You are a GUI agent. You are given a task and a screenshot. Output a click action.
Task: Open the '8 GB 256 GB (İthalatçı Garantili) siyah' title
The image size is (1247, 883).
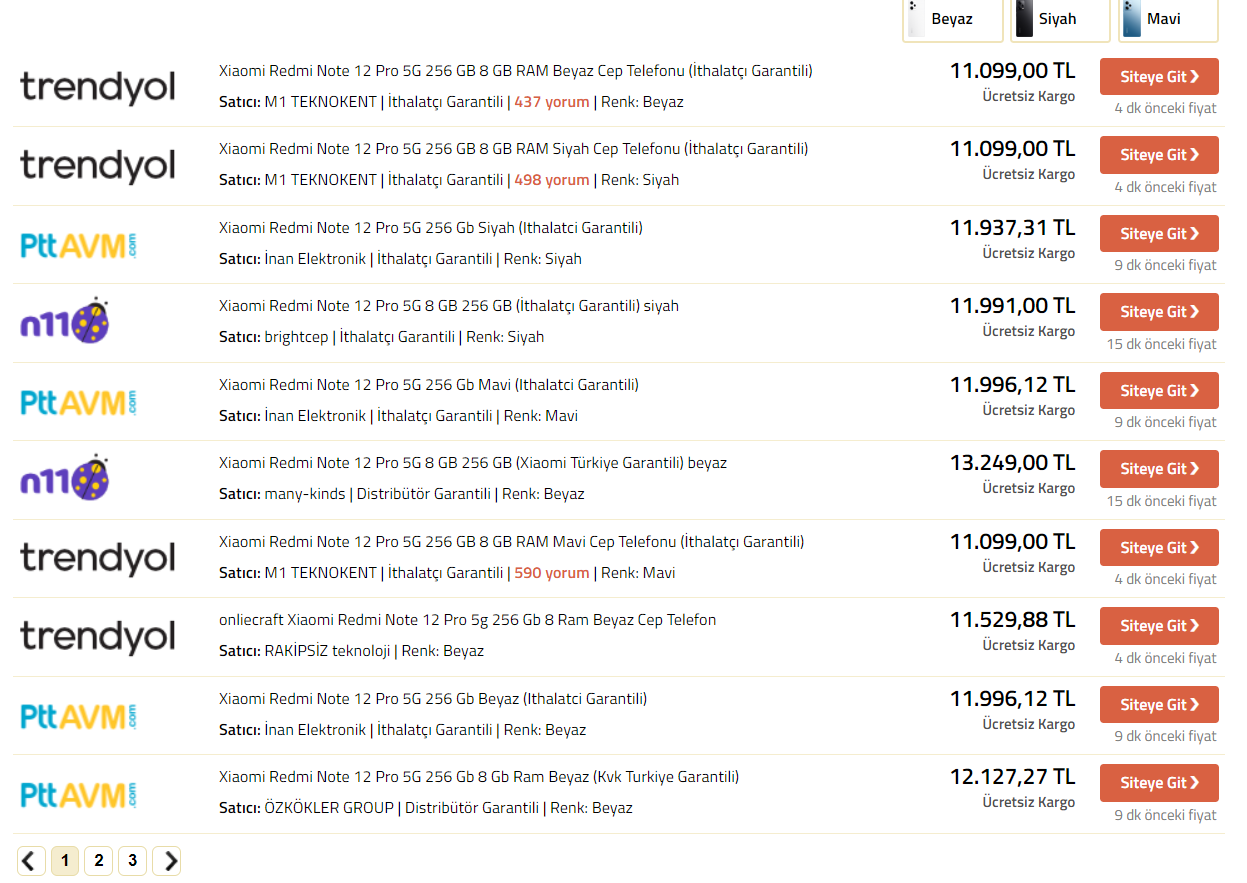(x=449, y=306)
